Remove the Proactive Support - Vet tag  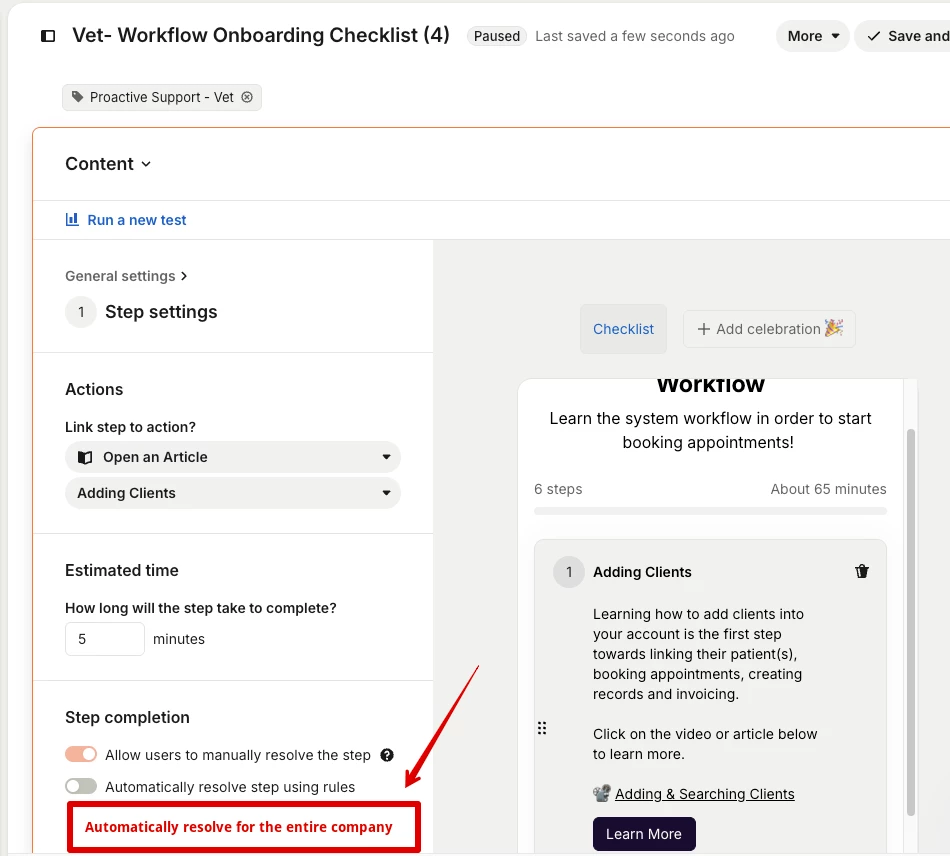(x=247, y=97)
